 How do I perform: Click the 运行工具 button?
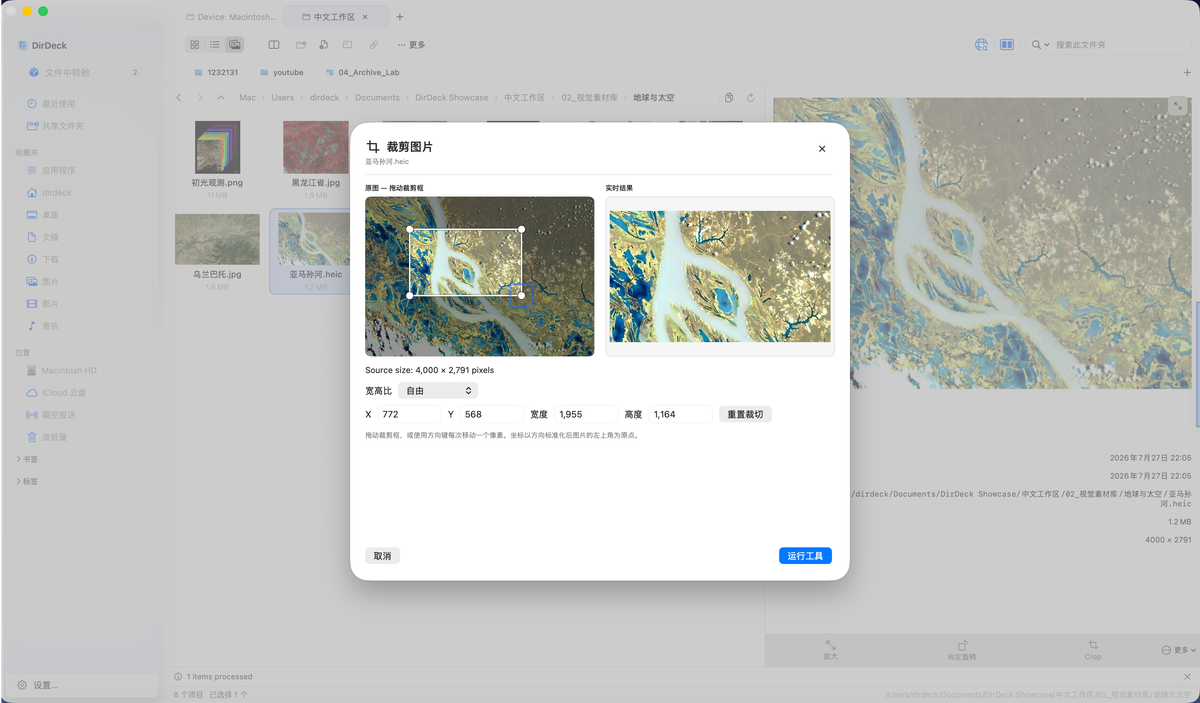click(x=805, y=556)
